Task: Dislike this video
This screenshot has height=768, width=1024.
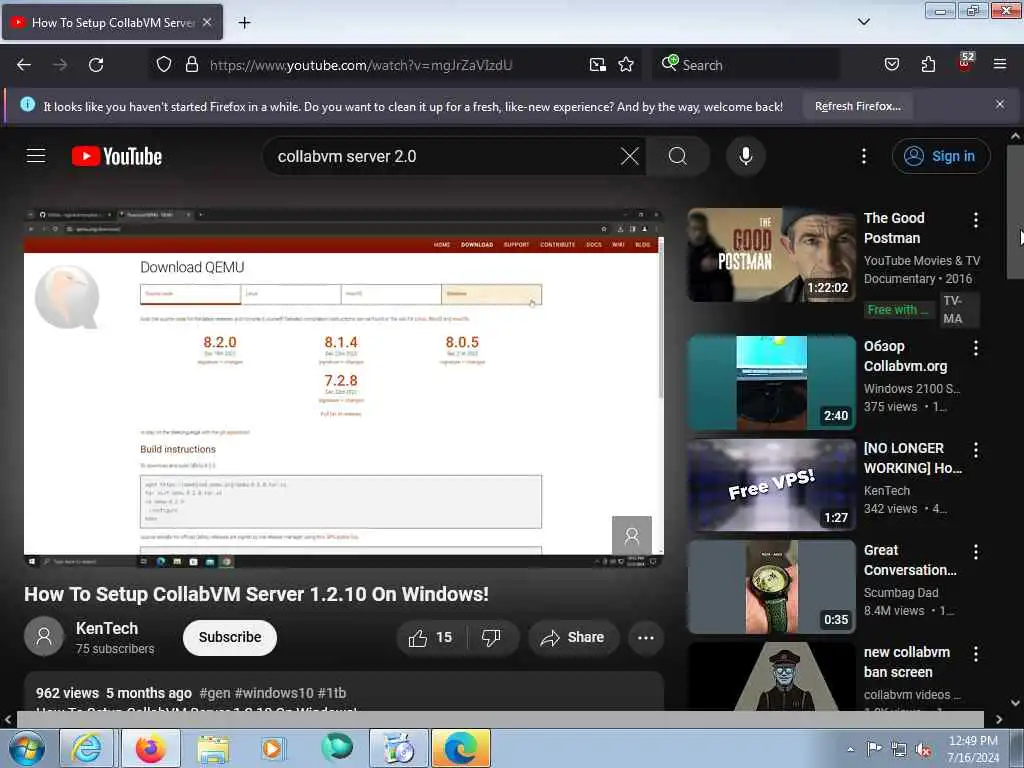Action: [492, 637]
